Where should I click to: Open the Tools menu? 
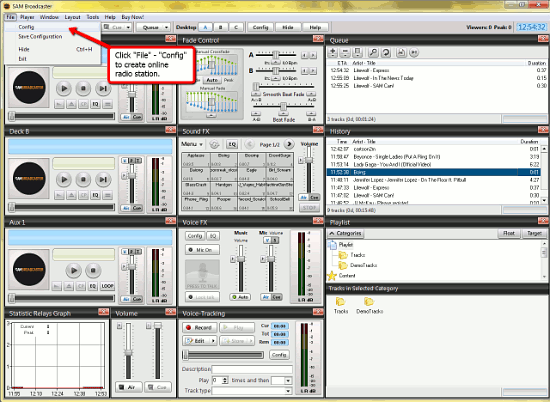pos(93,17)
